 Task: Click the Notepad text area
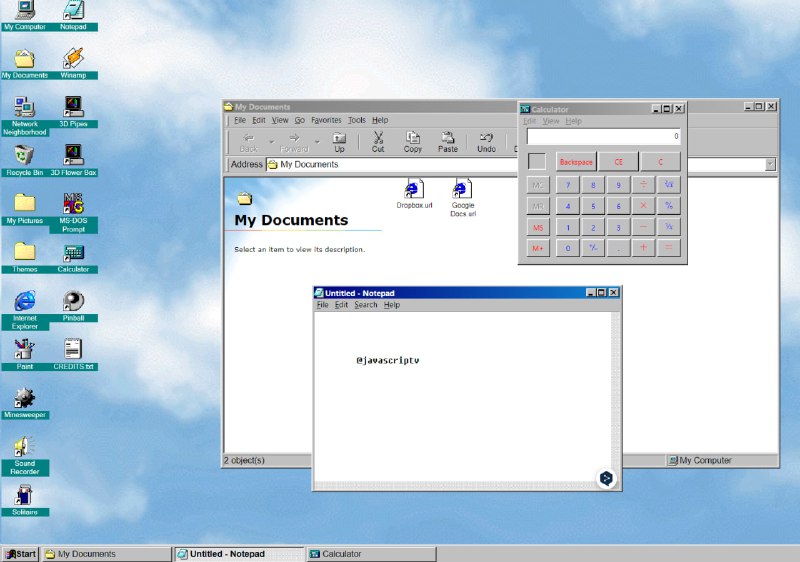tap(463, 396)
